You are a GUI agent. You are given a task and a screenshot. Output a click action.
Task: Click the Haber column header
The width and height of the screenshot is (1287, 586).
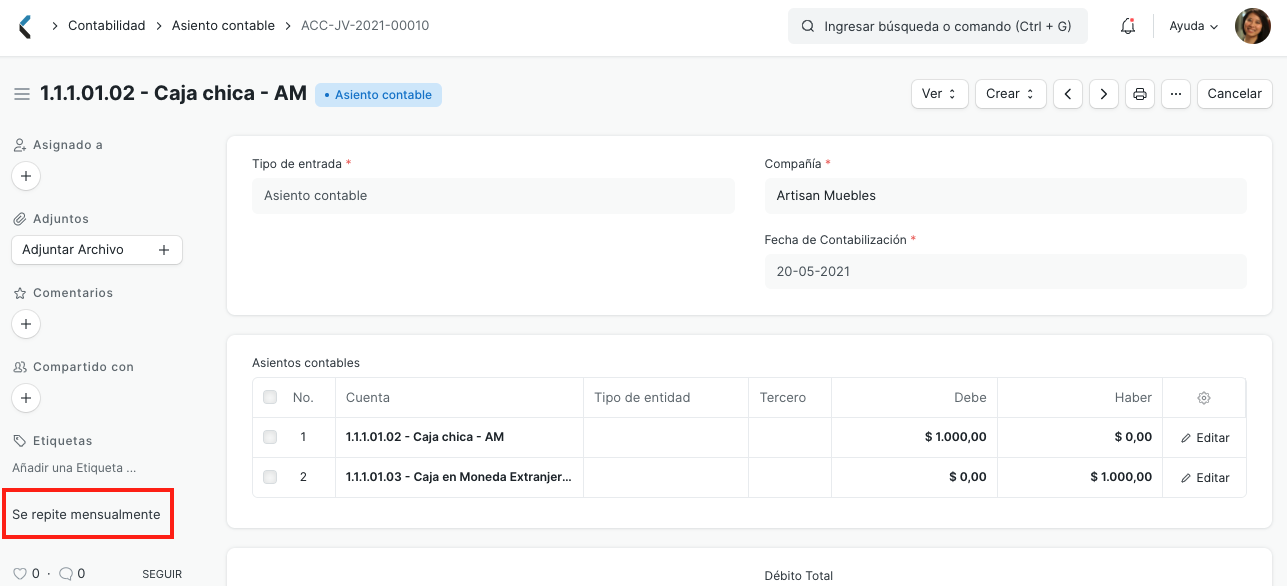tap(1080, 398)
